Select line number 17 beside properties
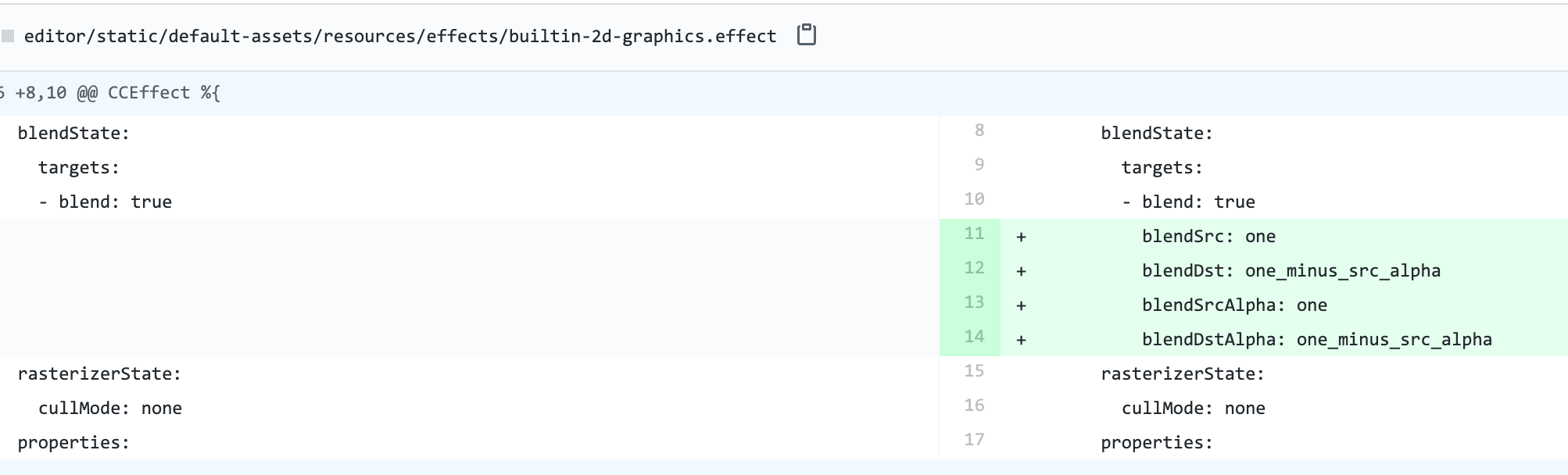This screenshot has height=475, width=1568. pos(974,440)
